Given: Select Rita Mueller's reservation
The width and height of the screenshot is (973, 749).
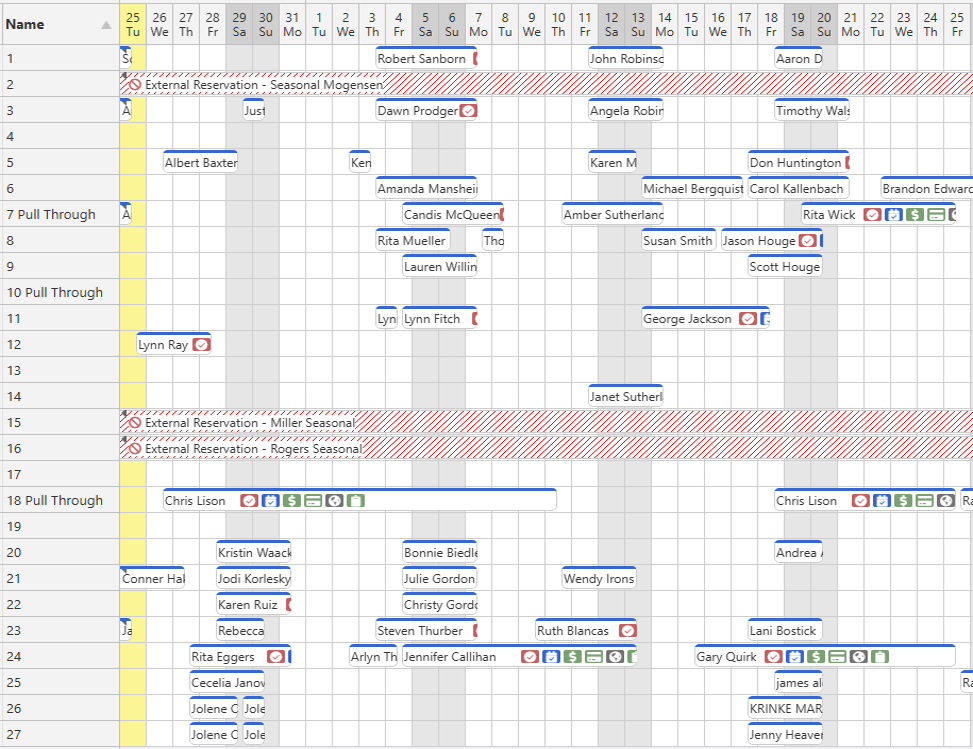Looking at the screenshot, I should tap(413, 241).
